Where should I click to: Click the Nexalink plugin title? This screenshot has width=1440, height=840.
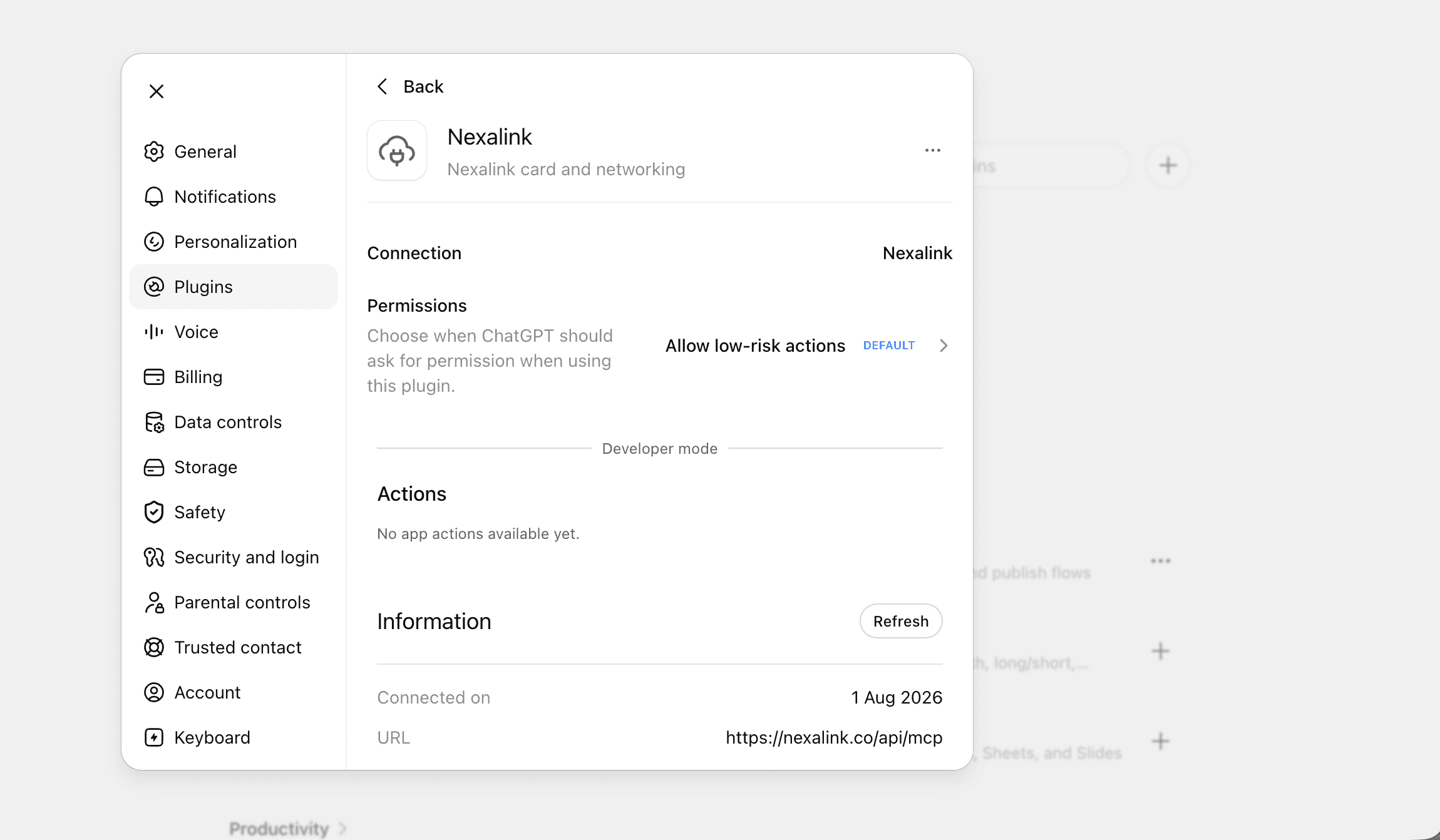point(490,136)
